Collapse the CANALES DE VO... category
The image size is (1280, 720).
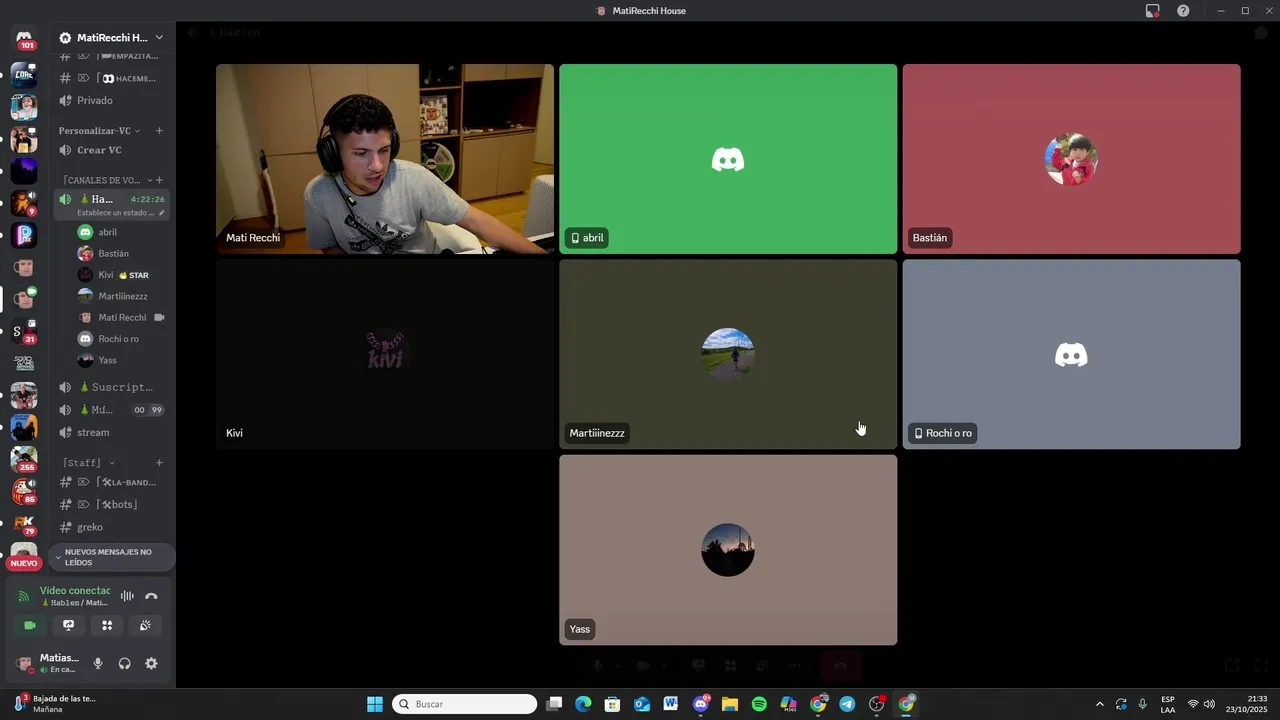tap(106, 180)
